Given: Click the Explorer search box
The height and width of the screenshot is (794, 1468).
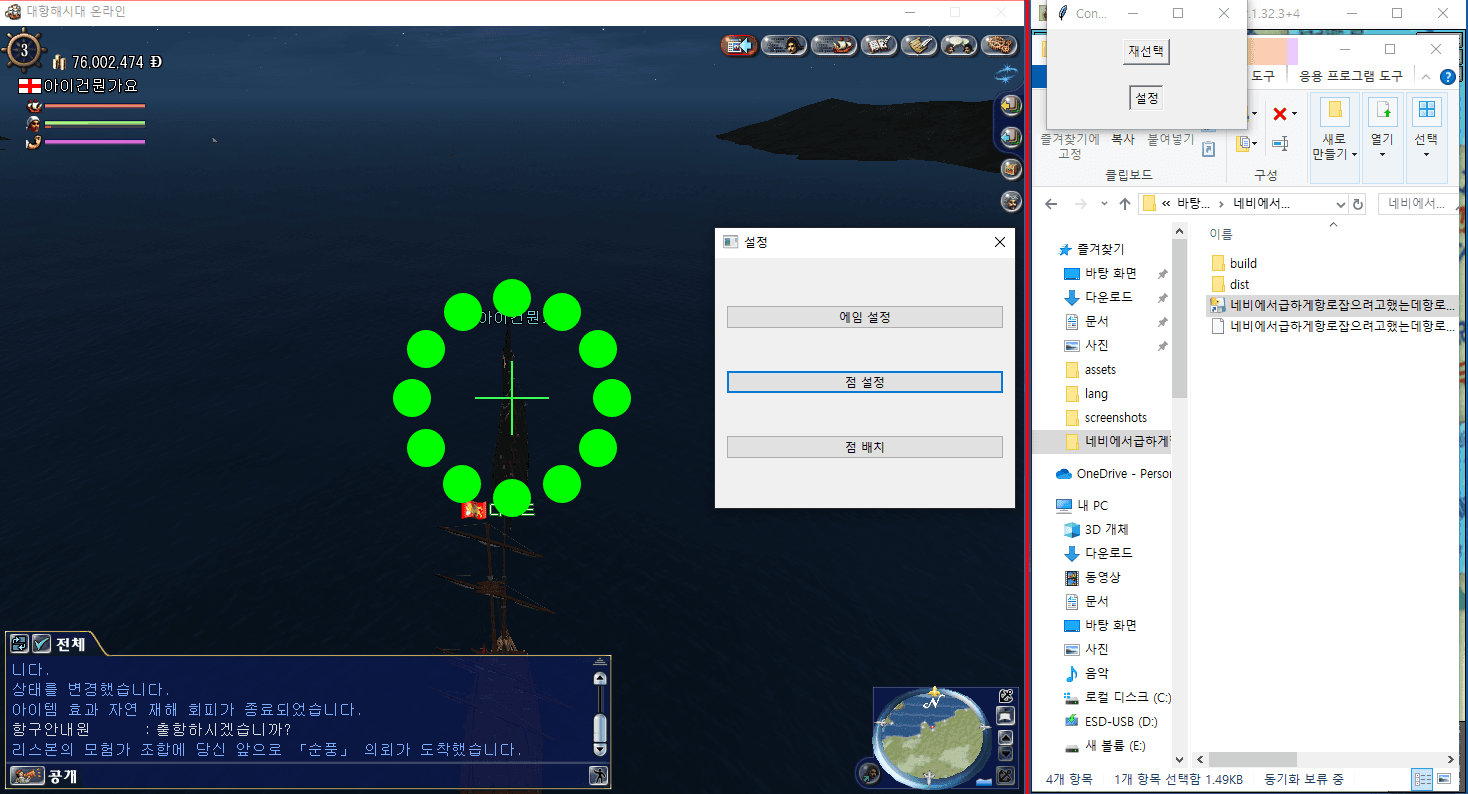Looking at the screenshot, I should coord(1416,204).
